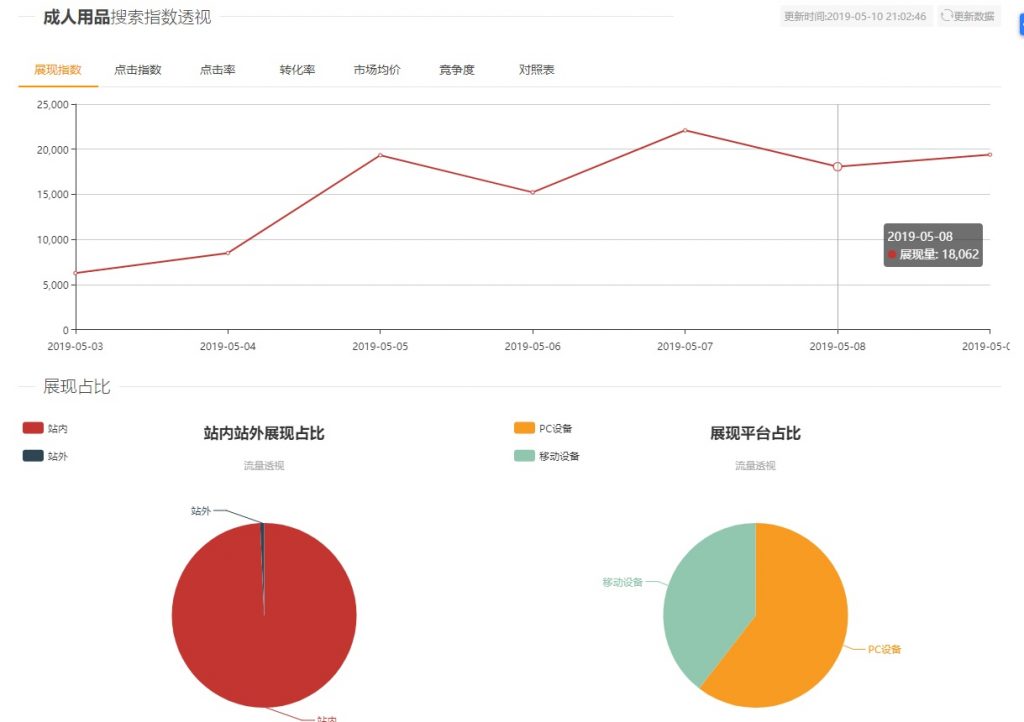Click the 成人用品搜索指数透视 page title
The image size is (1024, 722).
127,17
